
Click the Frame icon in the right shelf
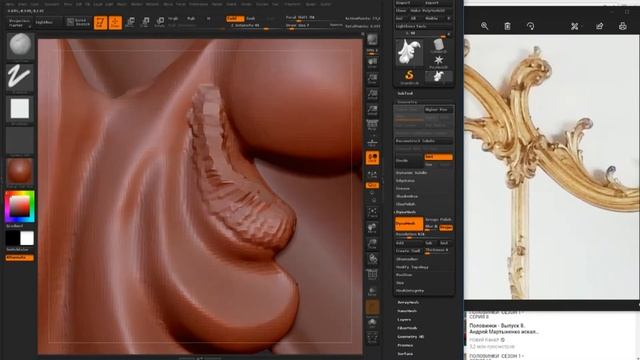pos(372,212)
